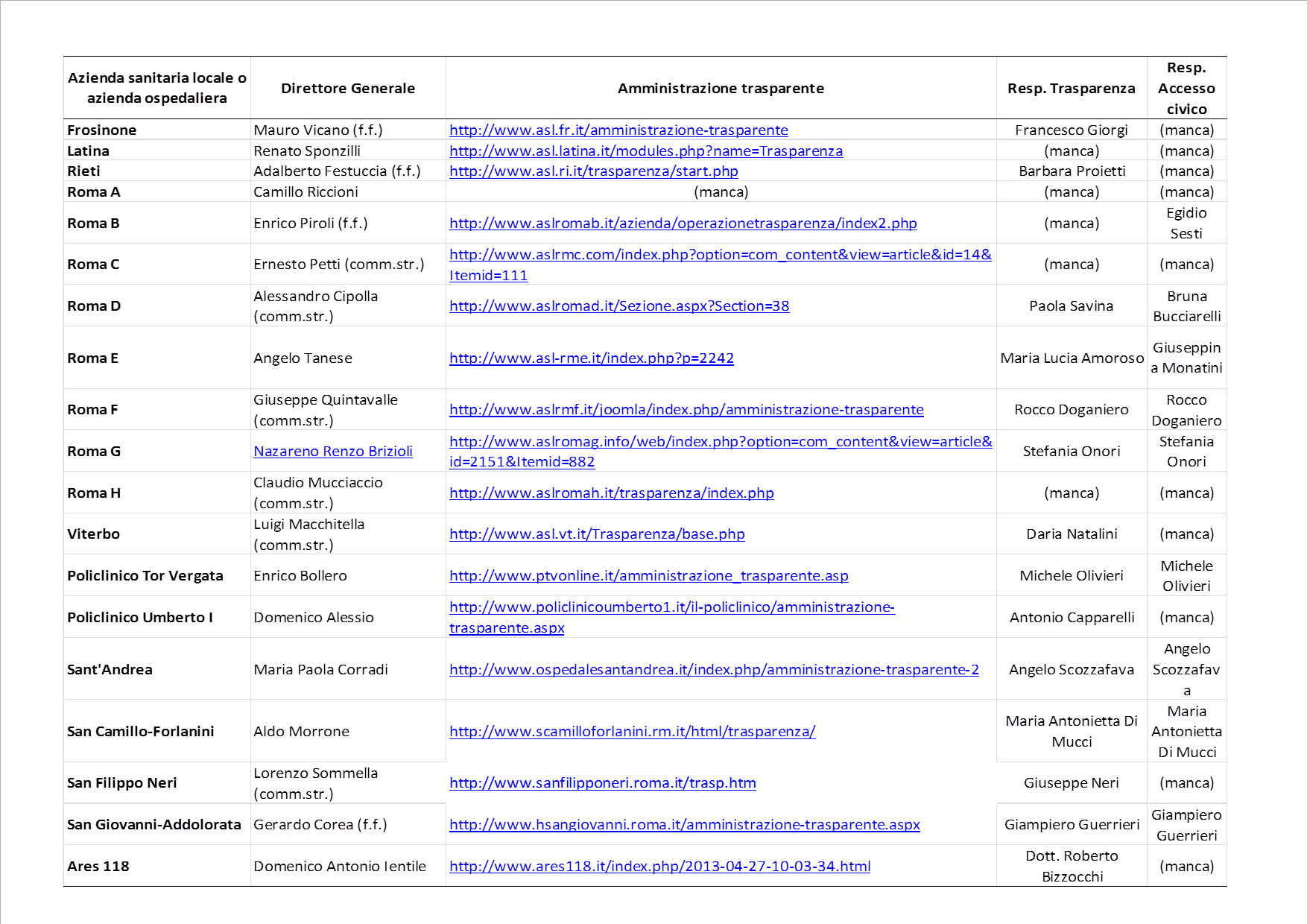Open the Rieti asl.ri.it trasparenza link

(594, 171)
